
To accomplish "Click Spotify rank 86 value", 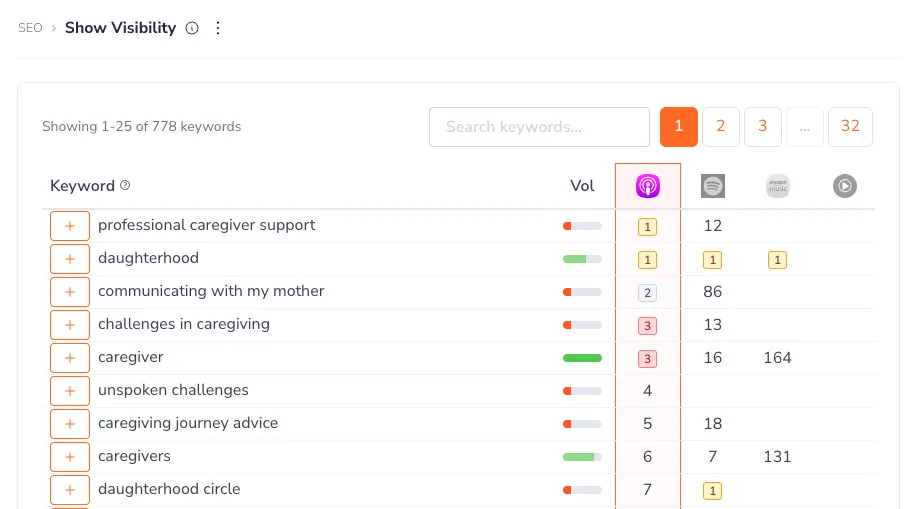I will coord(713,292).
